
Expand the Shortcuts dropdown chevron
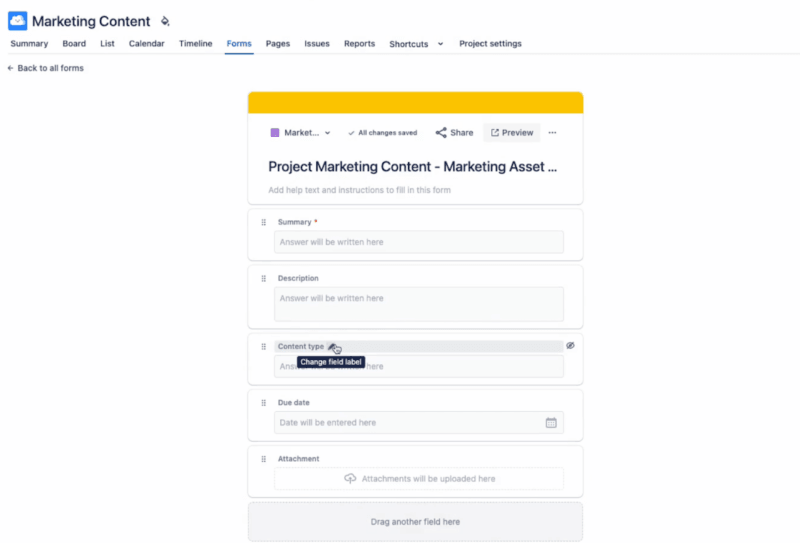440,44
